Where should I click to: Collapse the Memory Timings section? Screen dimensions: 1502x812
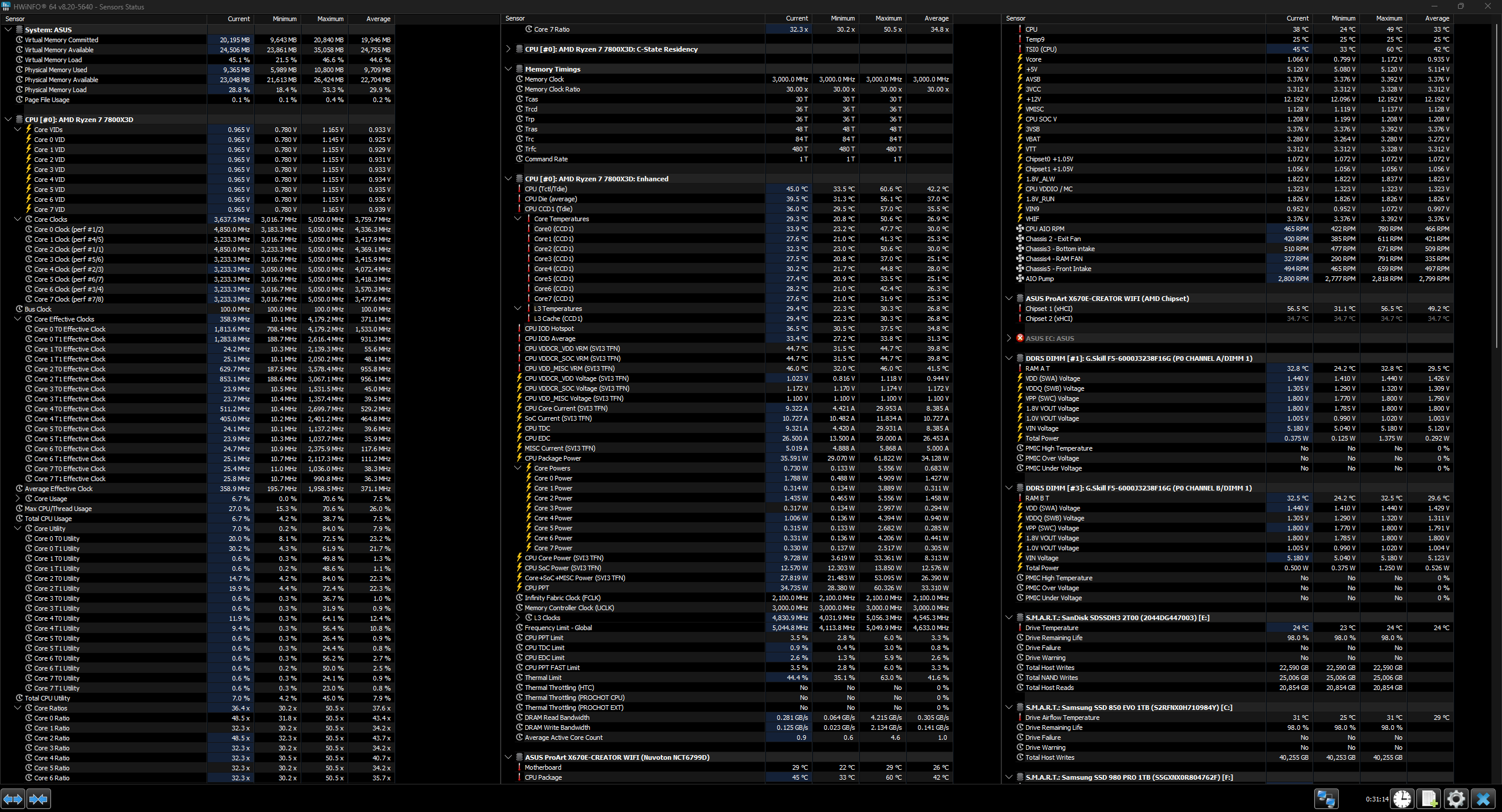[508, 69]
